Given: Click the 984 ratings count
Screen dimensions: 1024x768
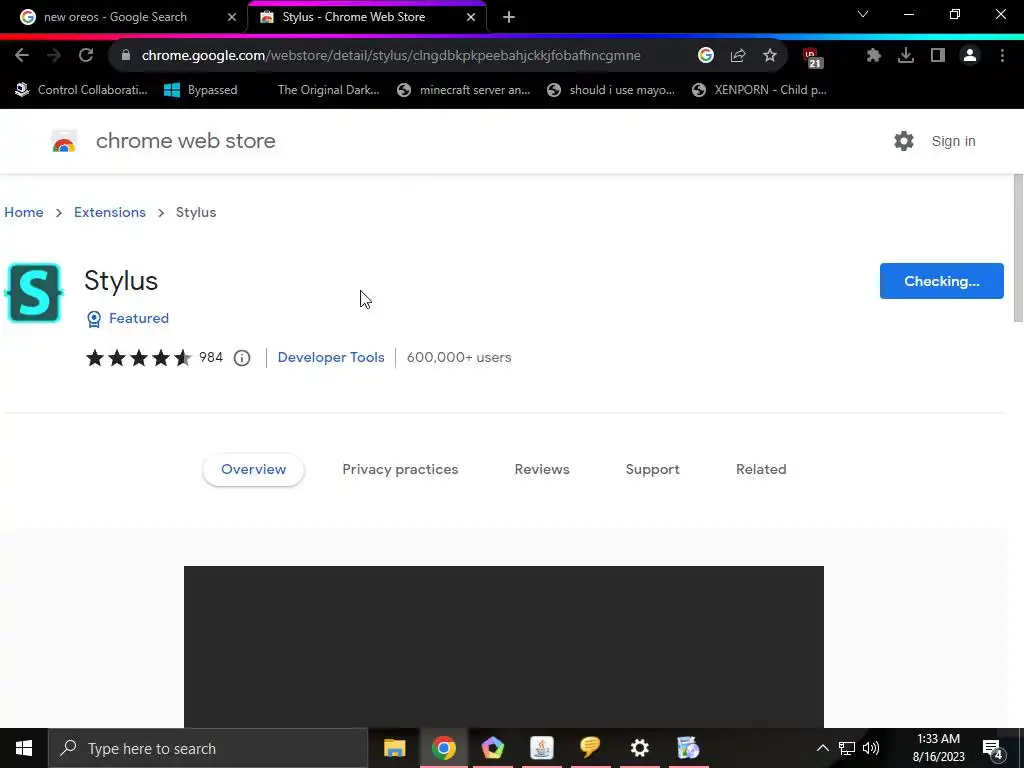Looking at the screenshot, I should tap(211, 357).
